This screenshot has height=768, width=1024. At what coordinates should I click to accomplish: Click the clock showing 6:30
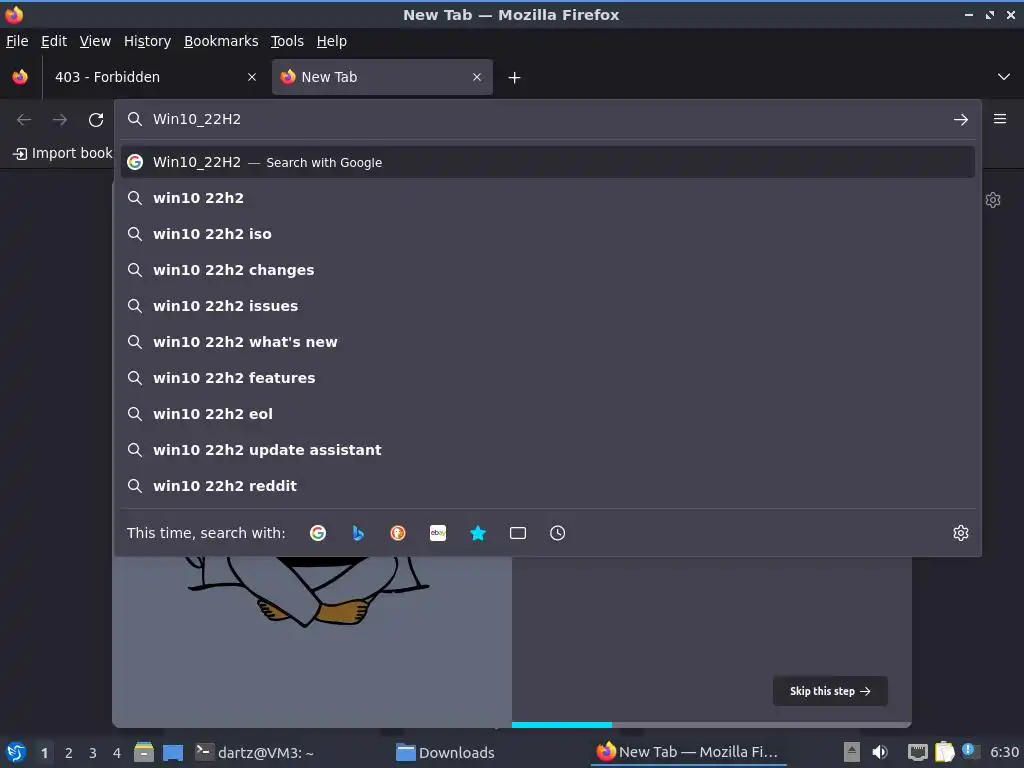(1004, 752)
